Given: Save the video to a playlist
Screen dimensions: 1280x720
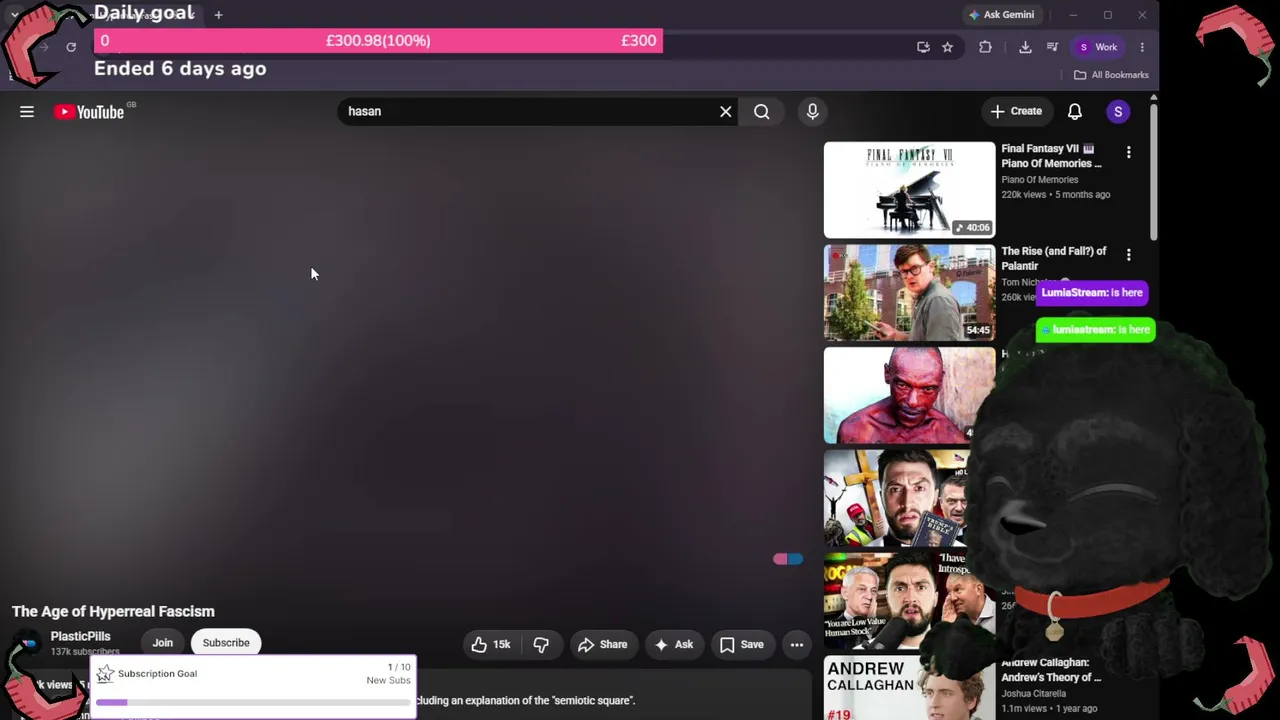Looking at the screenshot, I should (741, 645).
